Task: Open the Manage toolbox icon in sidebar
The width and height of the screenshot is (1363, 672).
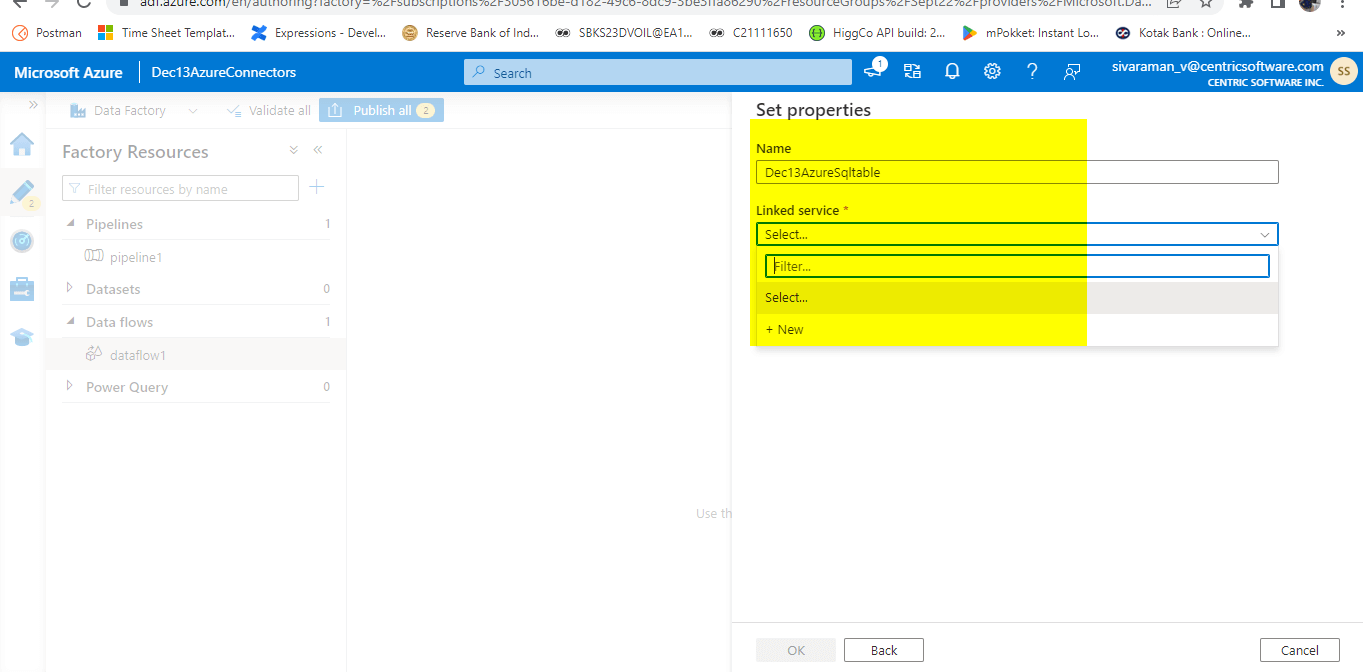Action: pyautogui.click(x=22, y=290)
